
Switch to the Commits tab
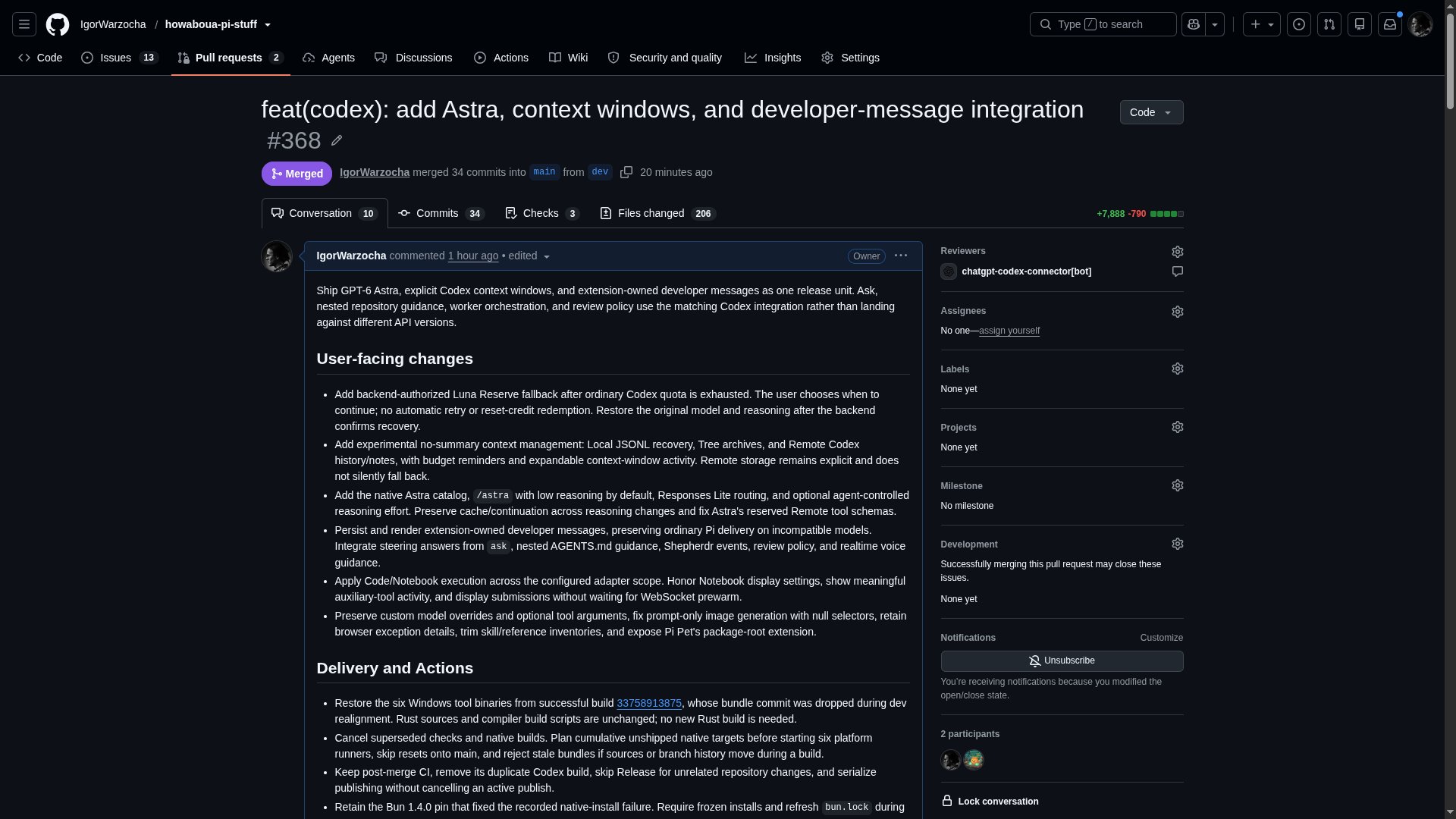click(x=441, y=213)
